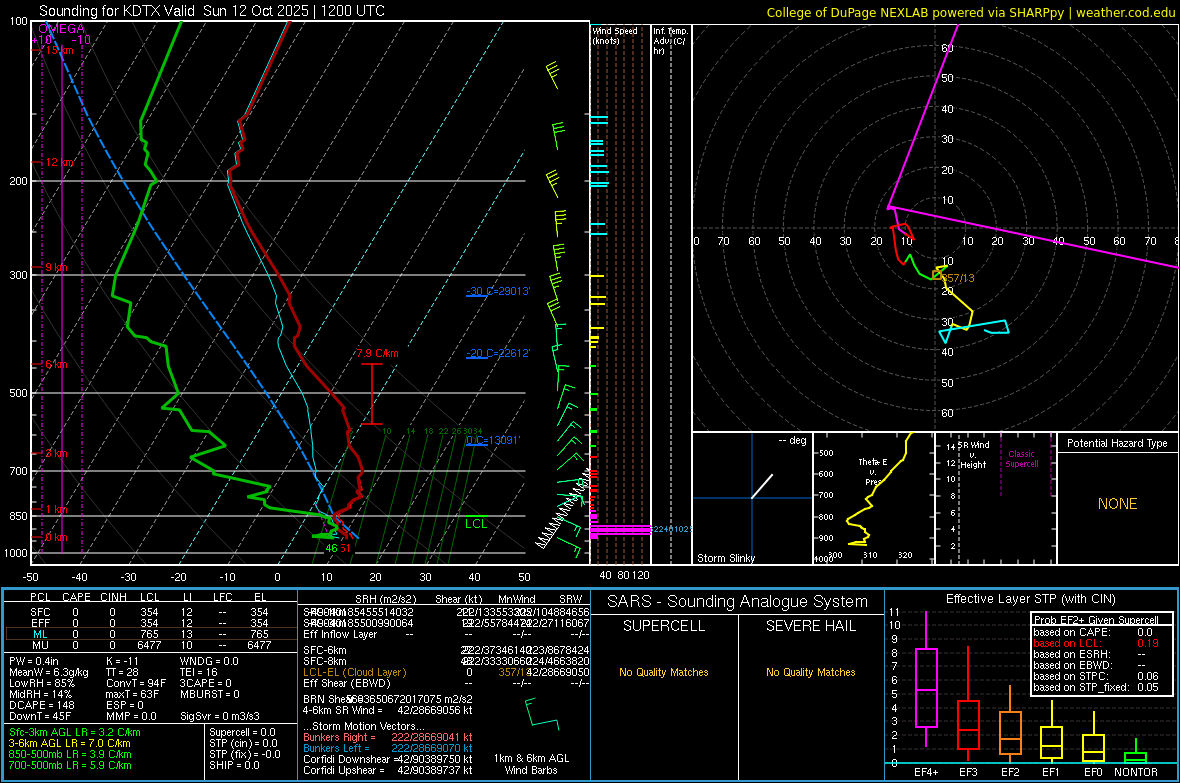
Task: Click the Theta-E v. Pres panel label
Action: [872, 472]
